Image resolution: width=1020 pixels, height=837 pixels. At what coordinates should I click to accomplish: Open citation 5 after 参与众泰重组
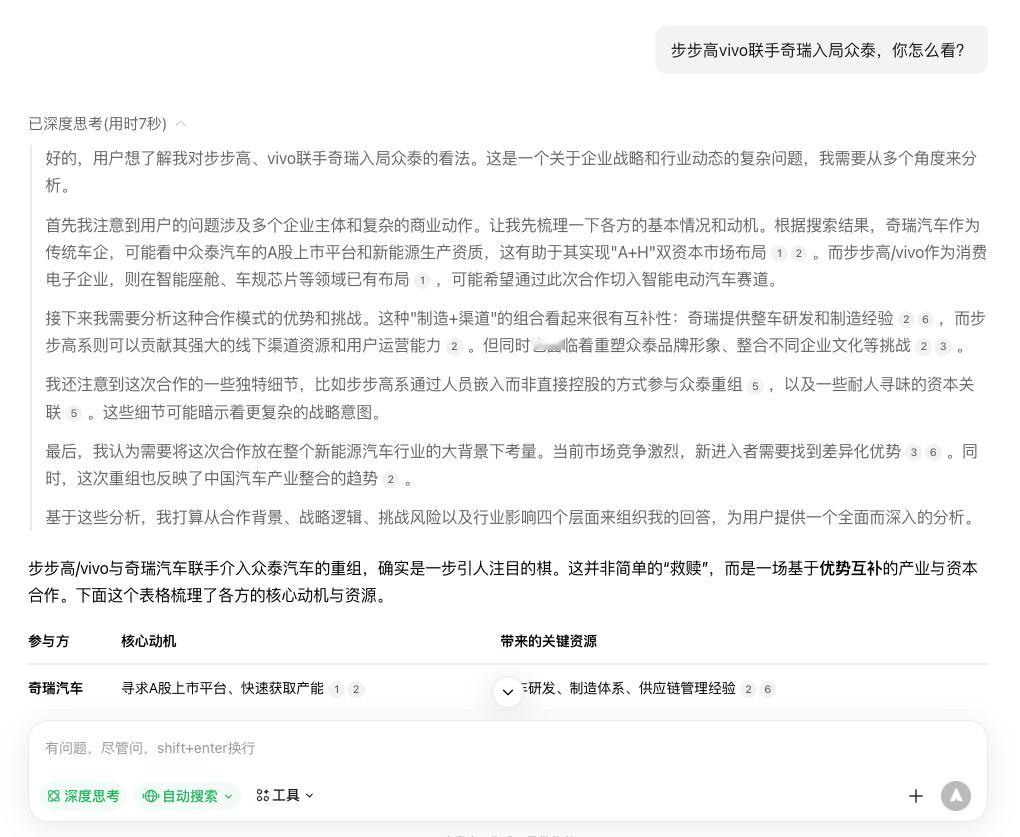coord(755,386)
